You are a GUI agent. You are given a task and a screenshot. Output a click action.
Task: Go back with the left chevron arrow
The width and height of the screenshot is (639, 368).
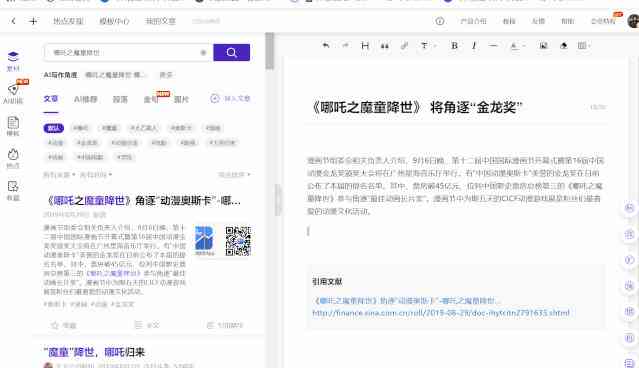pyautogui.click(x=13, y=21)
